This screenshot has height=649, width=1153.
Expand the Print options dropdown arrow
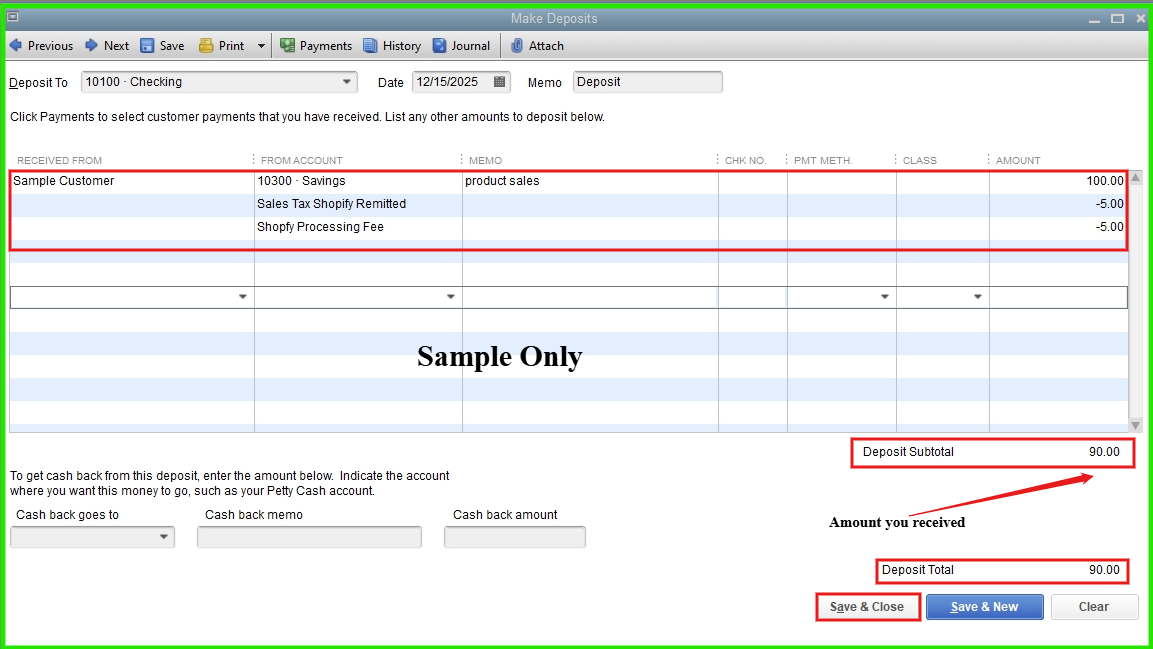point(261,45)
